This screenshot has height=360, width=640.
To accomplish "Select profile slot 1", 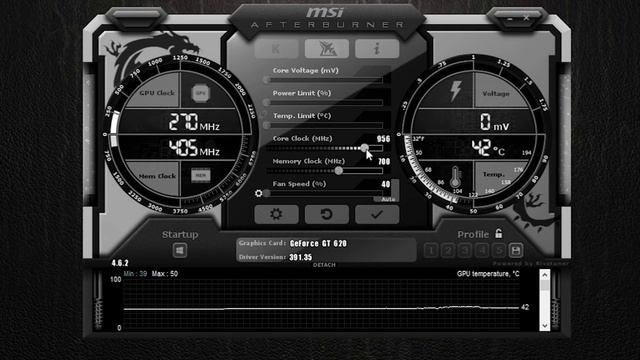I will click(x=431, y=250).
